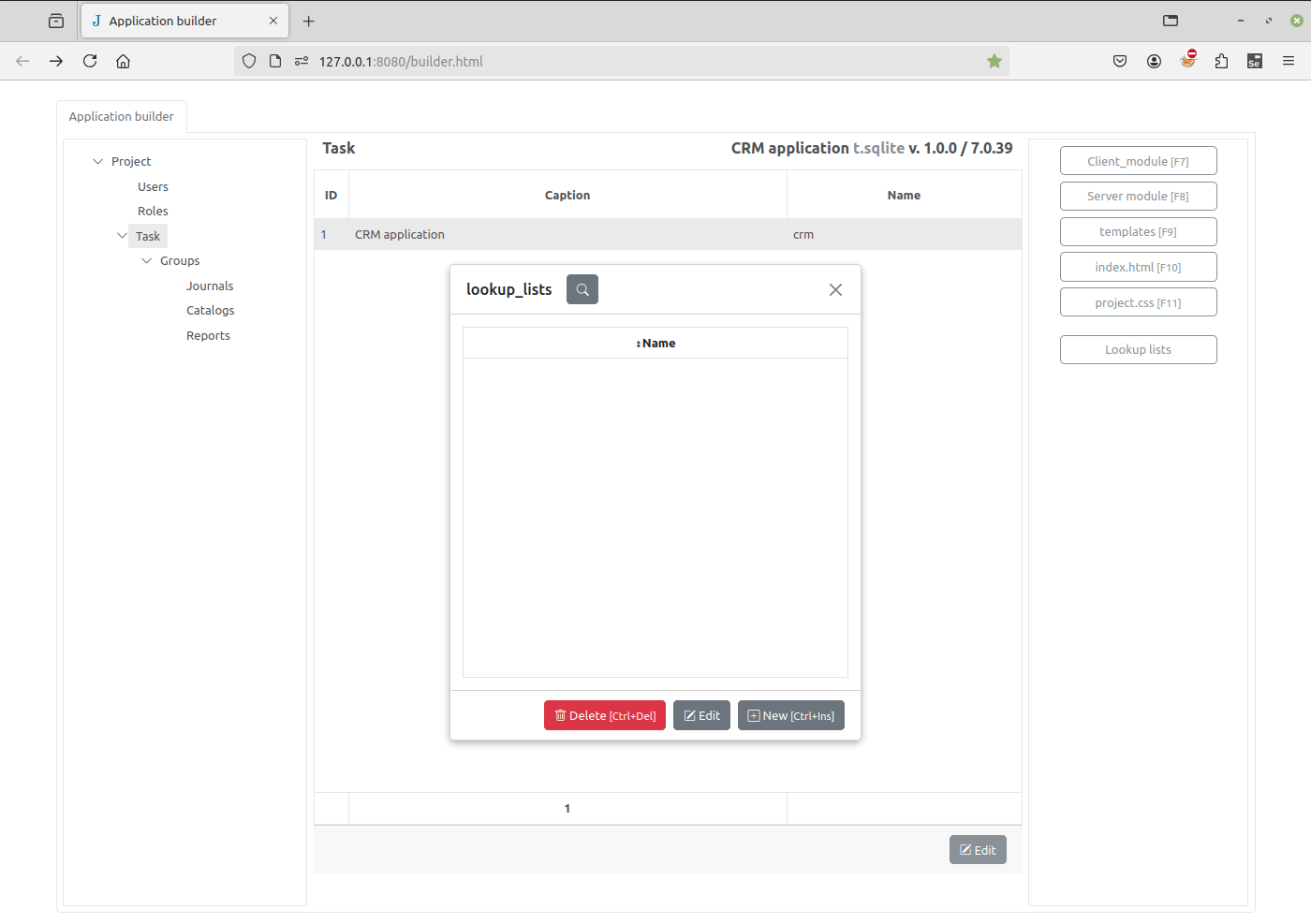Sort by the Name column header

[655, 344]
